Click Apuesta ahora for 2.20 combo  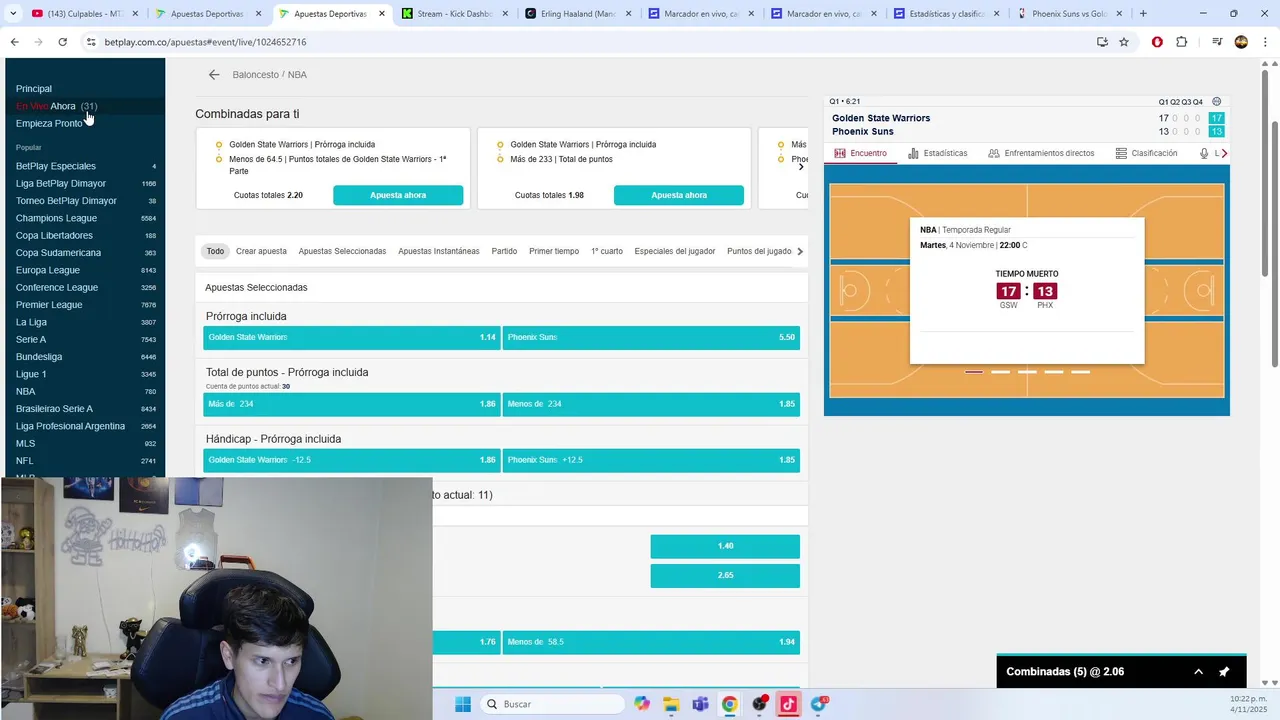tap(398, 195)
